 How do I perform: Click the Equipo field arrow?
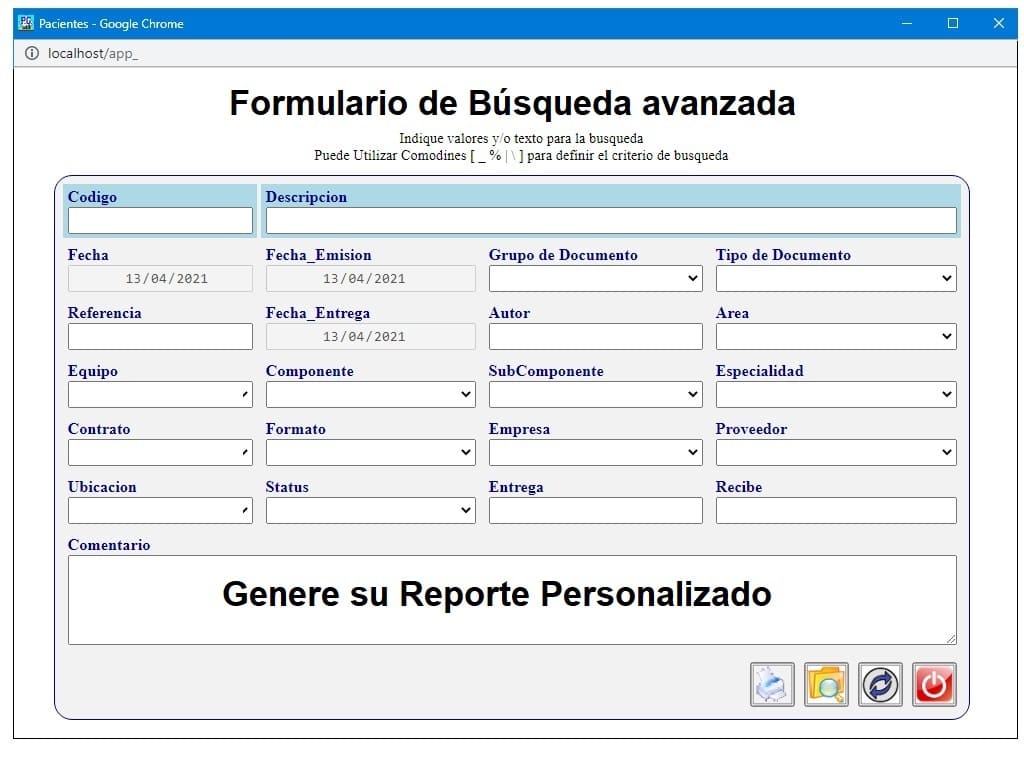[245, 394]
